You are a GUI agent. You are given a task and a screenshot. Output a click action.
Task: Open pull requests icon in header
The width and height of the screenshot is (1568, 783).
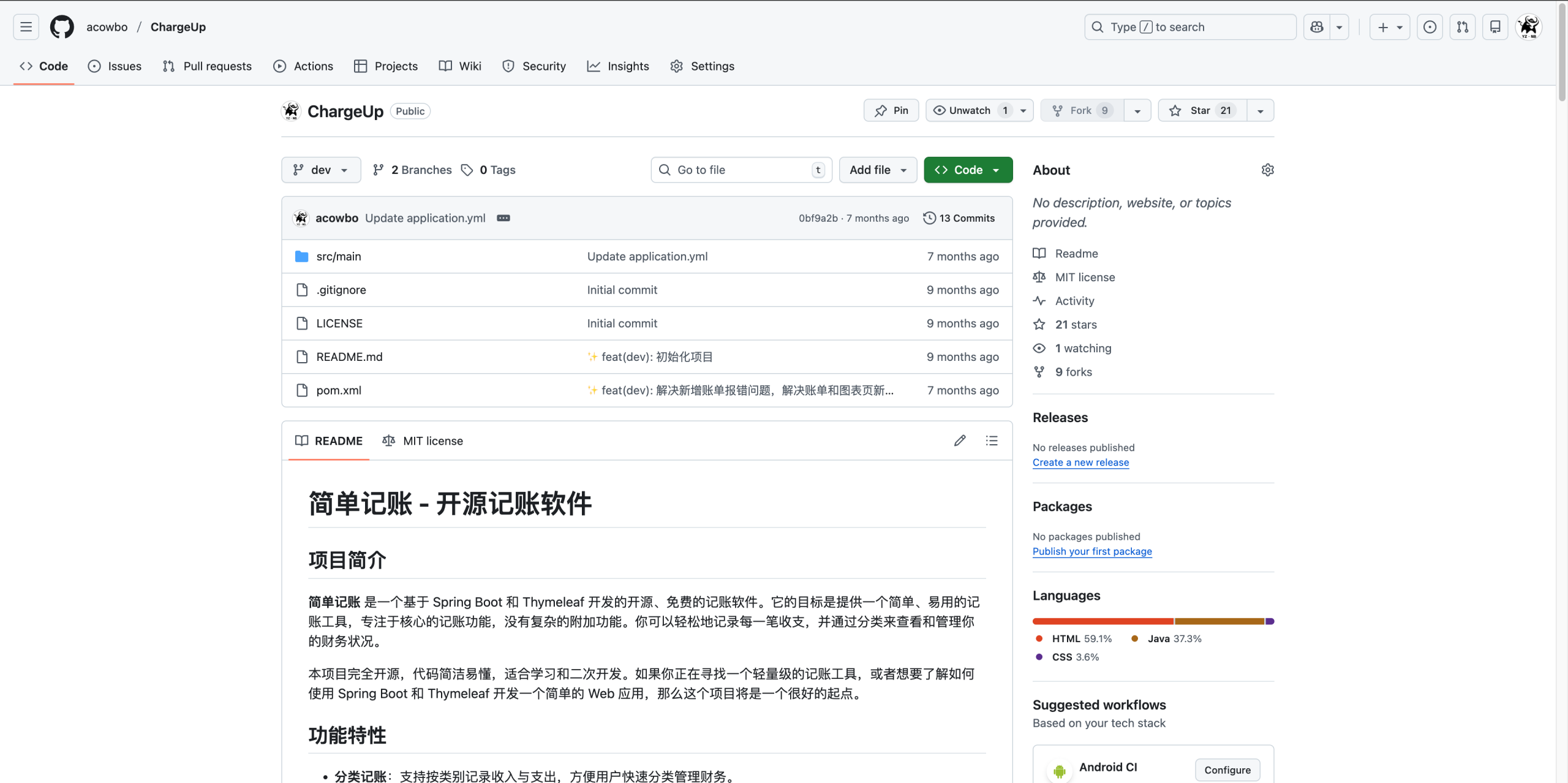pos(1463,27)
